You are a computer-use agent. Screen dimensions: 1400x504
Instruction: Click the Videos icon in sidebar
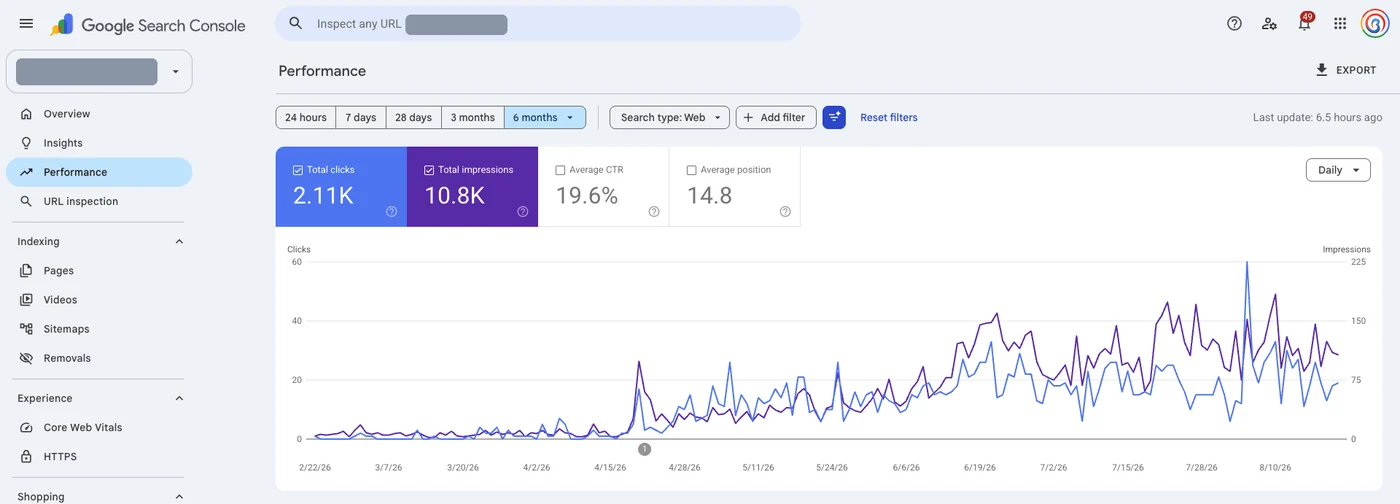click(26, 299)
